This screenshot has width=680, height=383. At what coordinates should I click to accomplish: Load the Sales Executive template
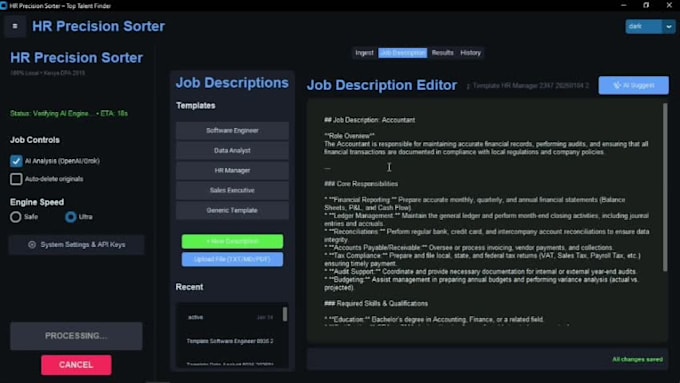coord(232,190)
